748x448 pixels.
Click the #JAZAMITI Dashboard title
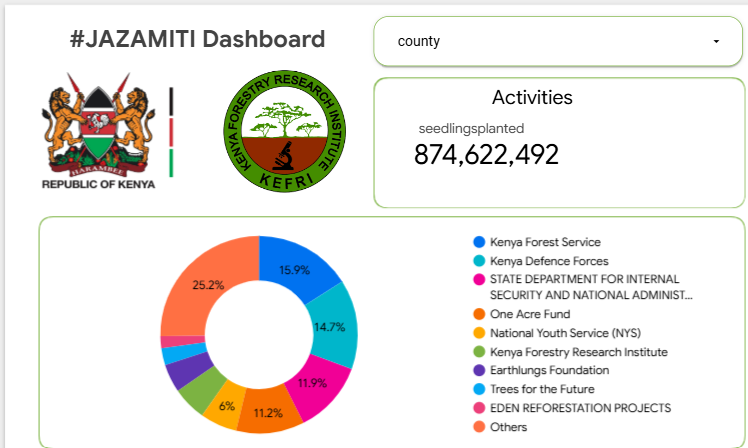click(x=197, y=39)
